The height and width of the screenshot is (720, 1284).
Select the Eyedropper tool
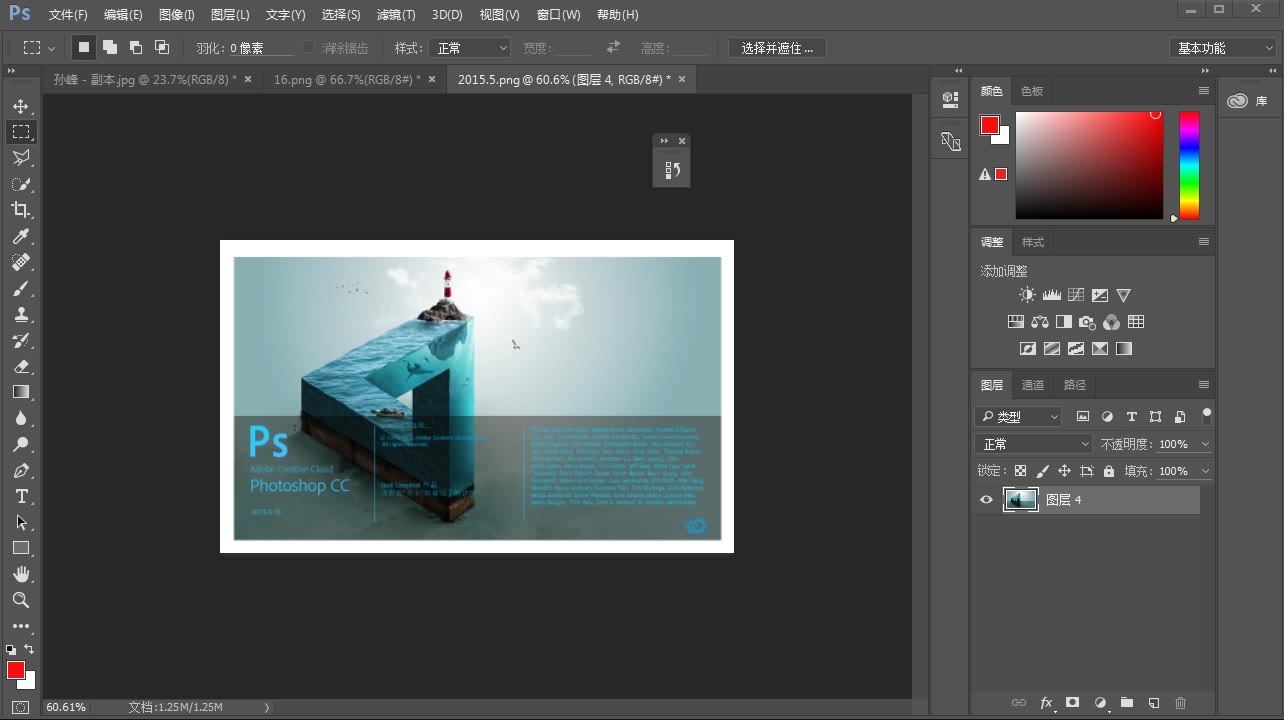[x=21, y=236]
